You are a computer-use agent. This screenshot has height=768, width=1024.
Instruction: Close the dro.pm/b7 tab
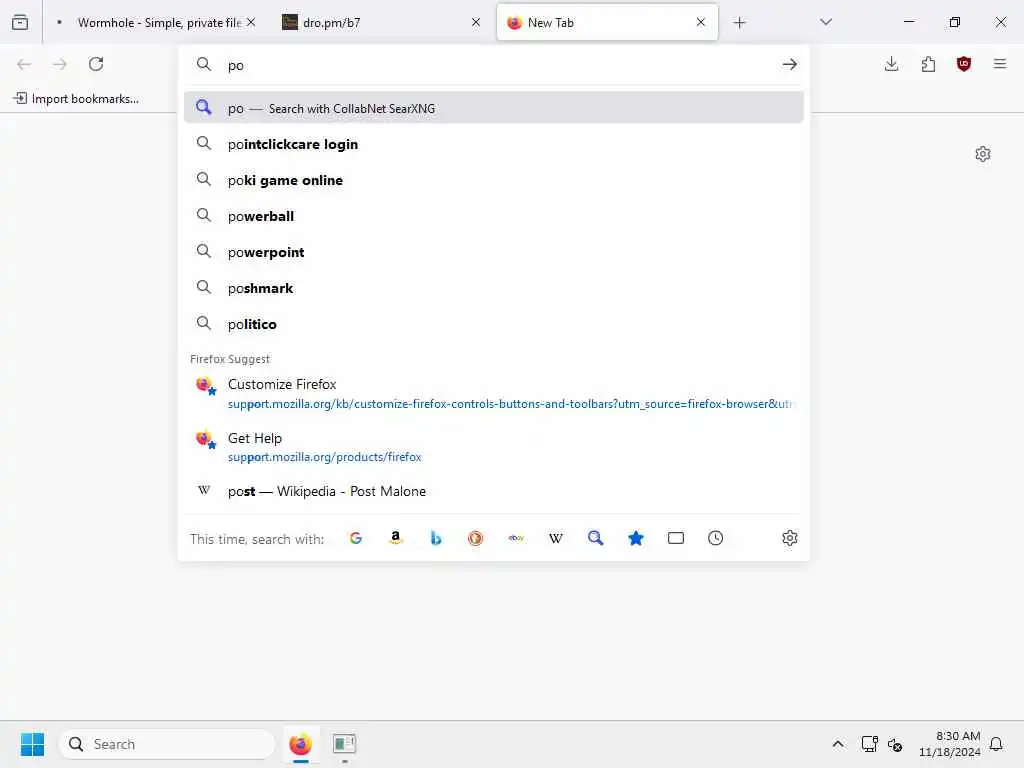click(476, 22)
